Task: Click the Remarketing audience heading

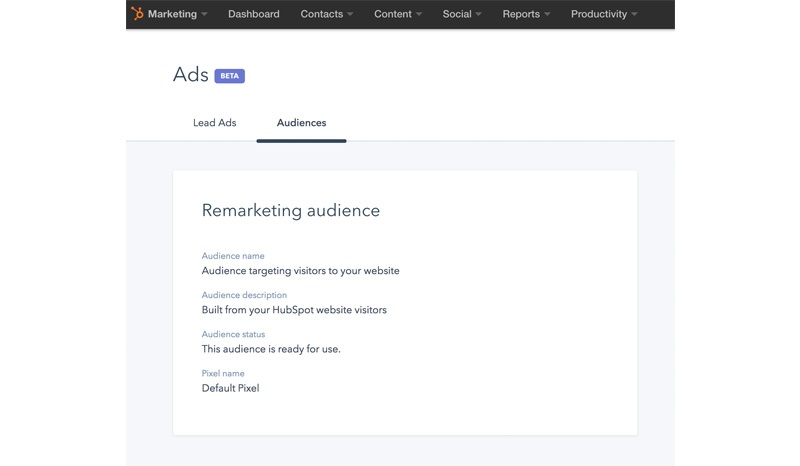Action: (x=291, y=210)
